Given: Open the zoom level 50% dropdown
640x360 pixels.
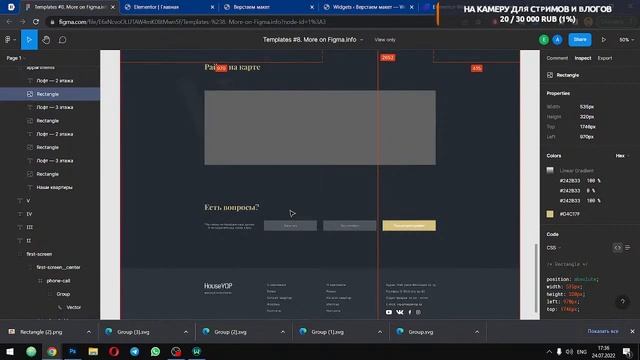Looking at the screenshot, I should tap(626, 40).
